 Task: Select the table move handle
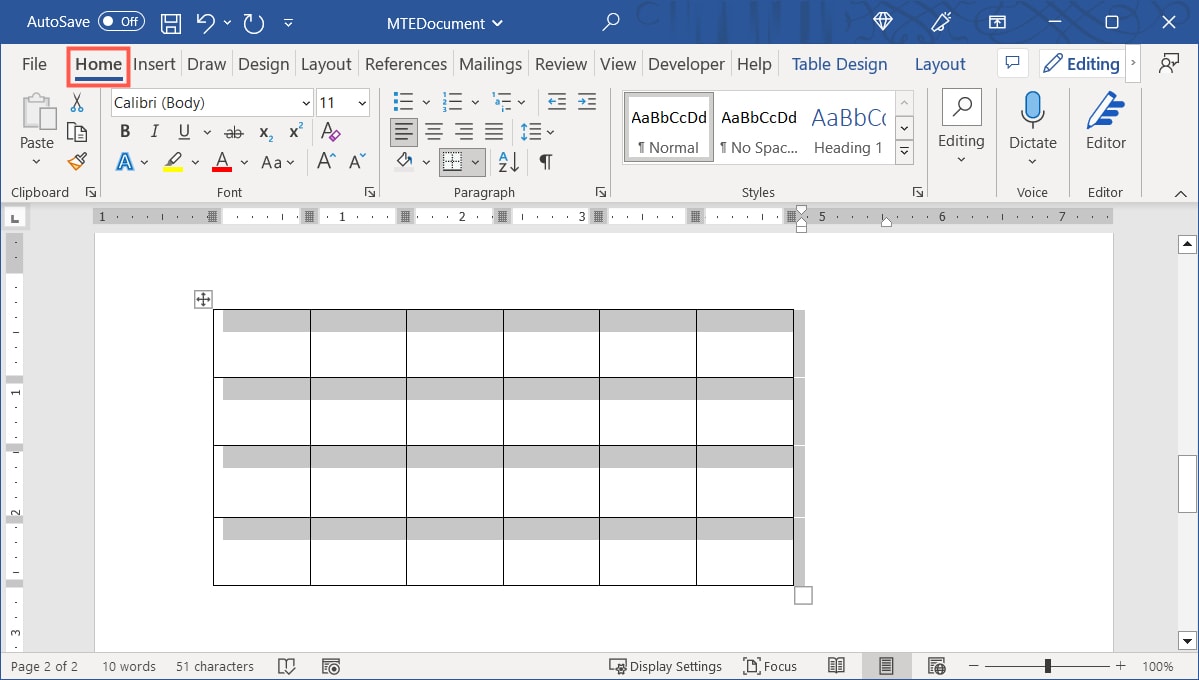pyautogui.click(x=203, y=299)
